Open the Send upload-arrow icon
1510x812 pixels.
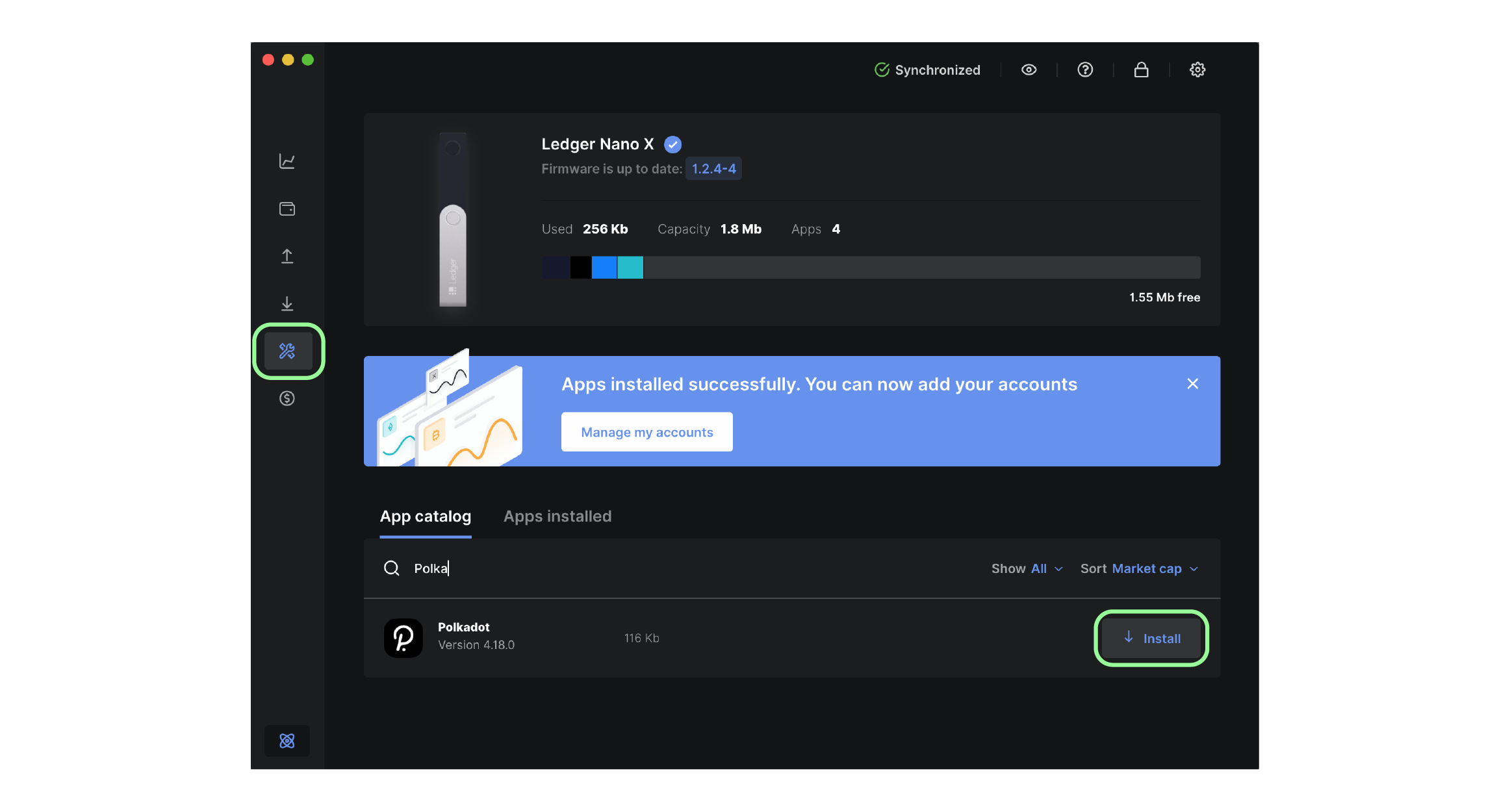point(287,256)
